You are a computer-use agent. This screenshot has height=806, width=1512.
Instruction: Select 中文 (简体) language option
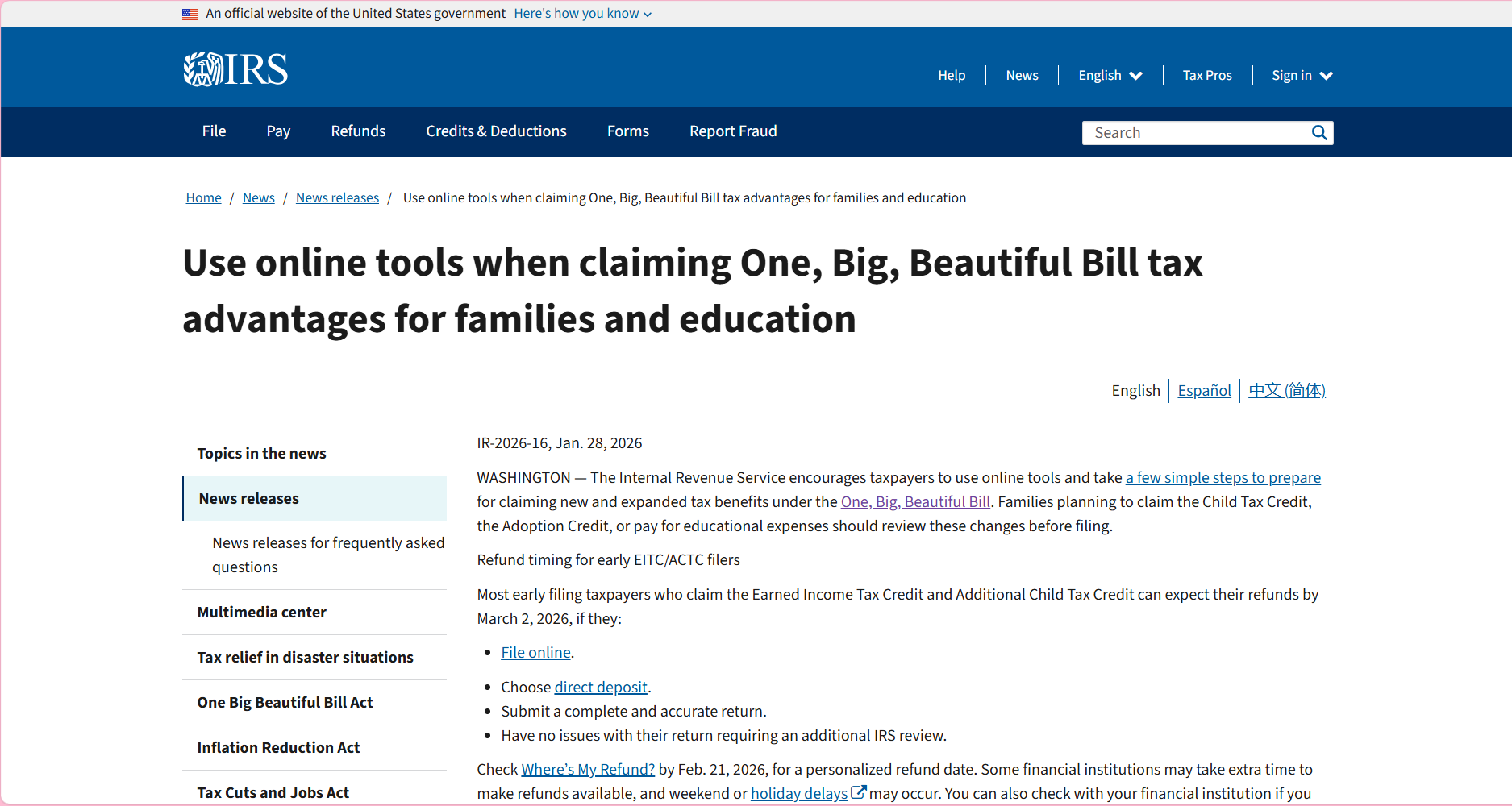pyautogui.click(x=1286, y=390)
